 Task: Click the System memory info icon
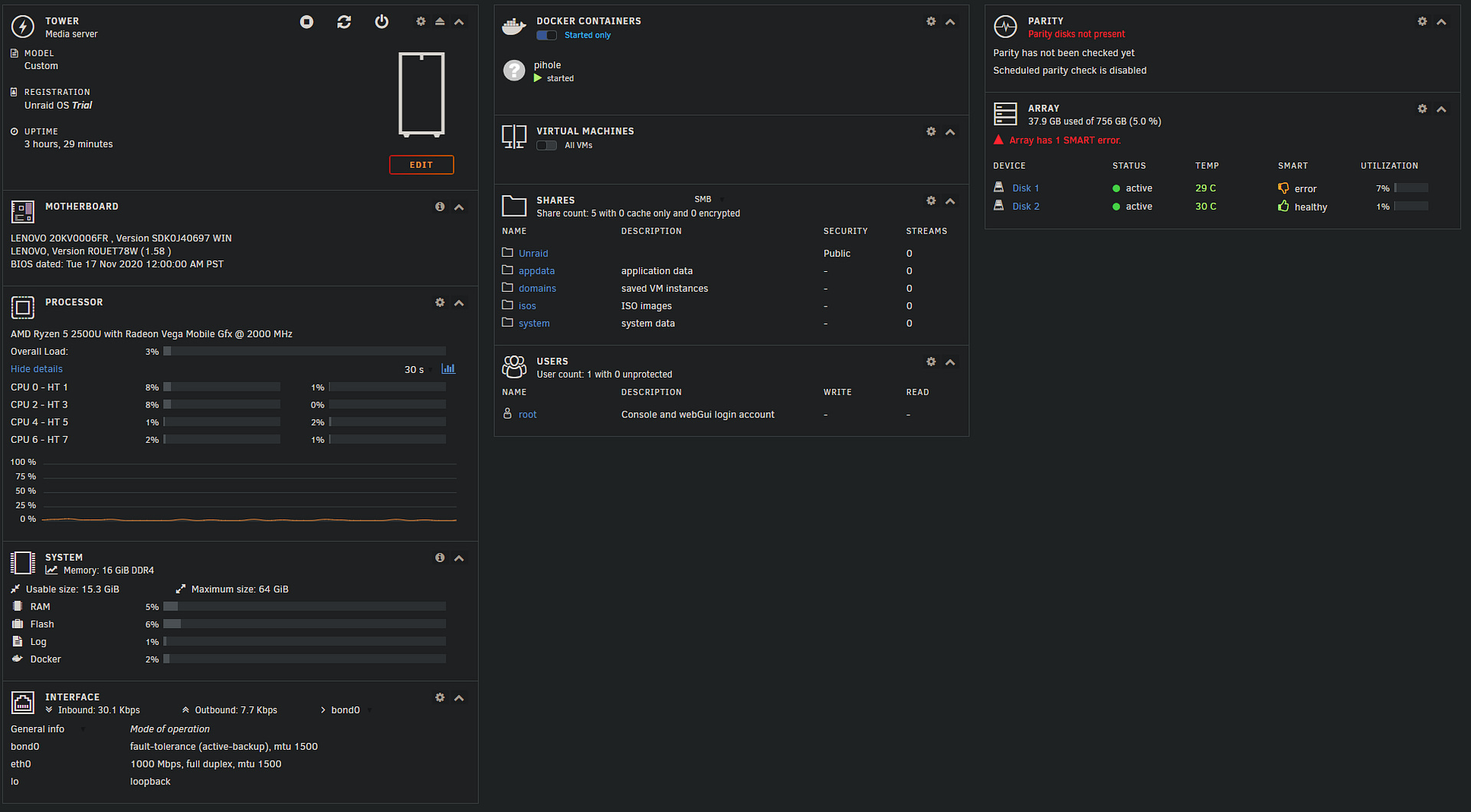click(x=440, y=558)
